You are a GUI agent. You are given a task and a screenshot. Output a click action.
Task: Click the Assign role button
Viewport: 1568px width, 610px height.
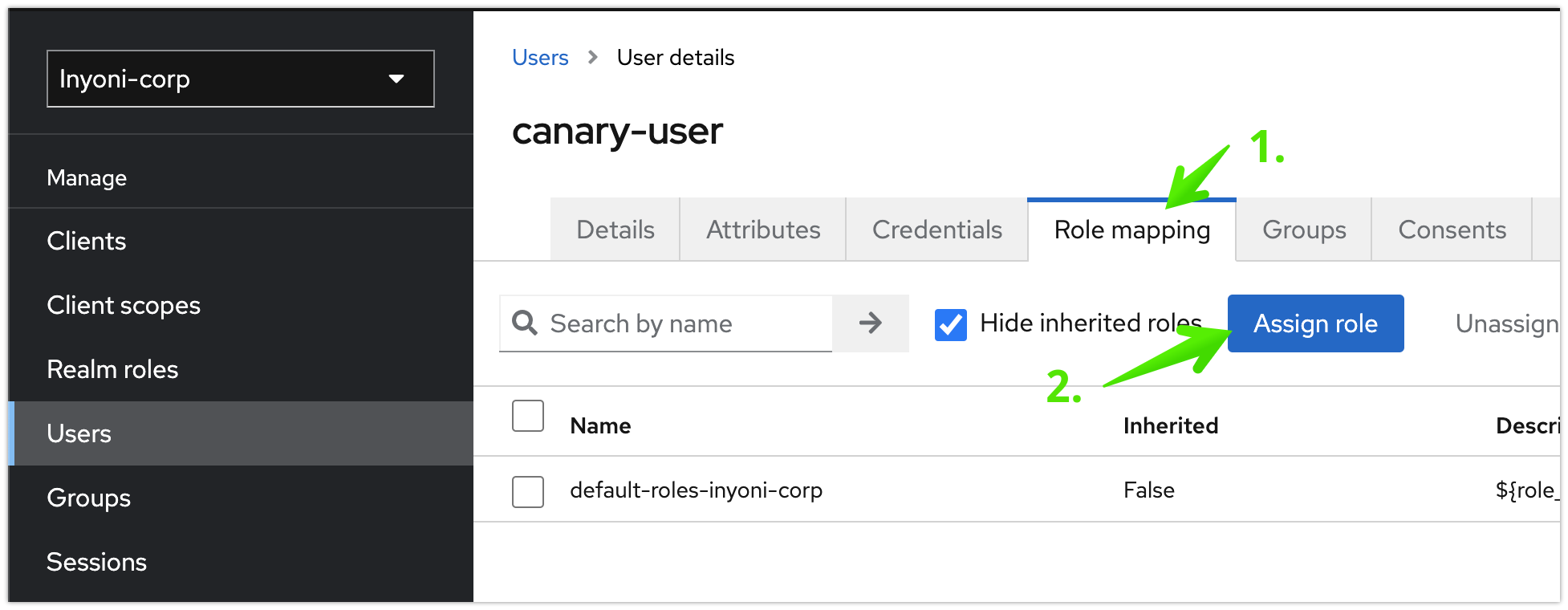point(1316,323)
